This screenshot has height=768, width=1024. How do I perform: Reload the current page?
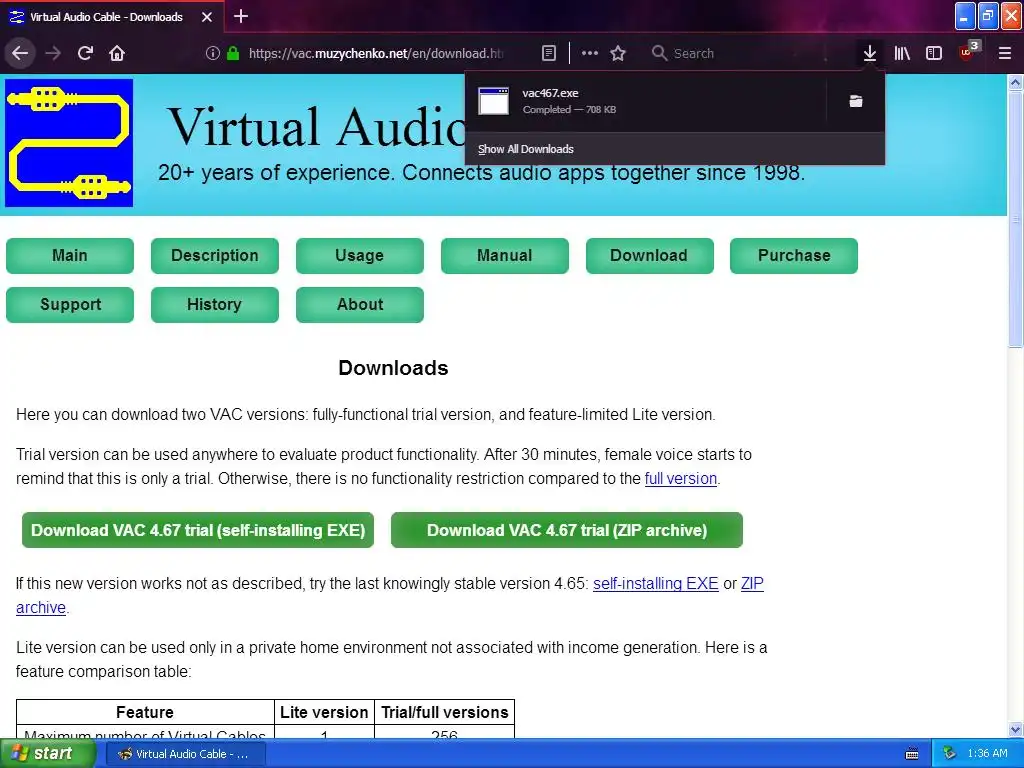(x=86, y=53)
